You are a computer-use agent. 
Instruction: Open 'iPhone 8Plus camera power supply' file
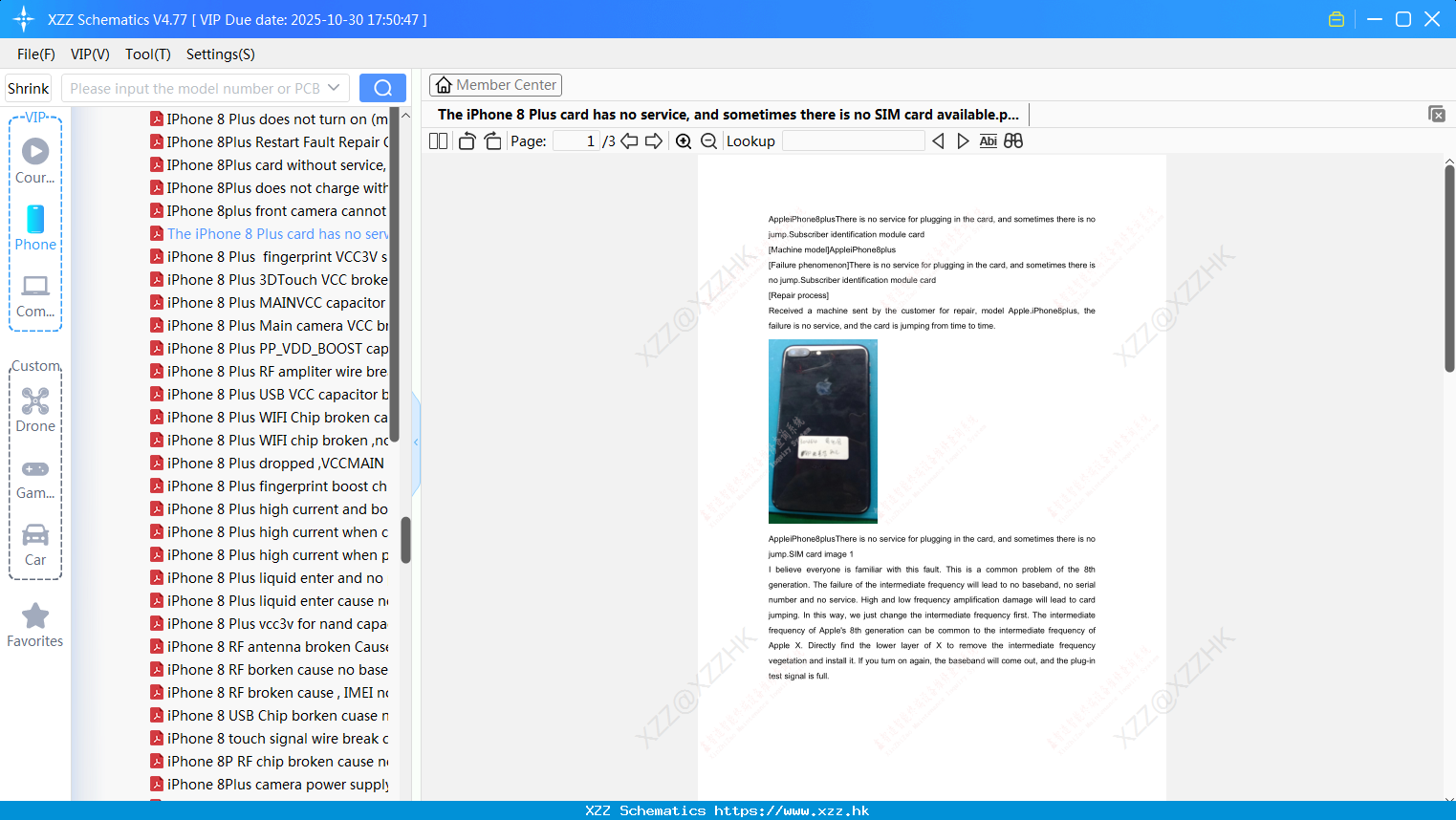[270, 785]
